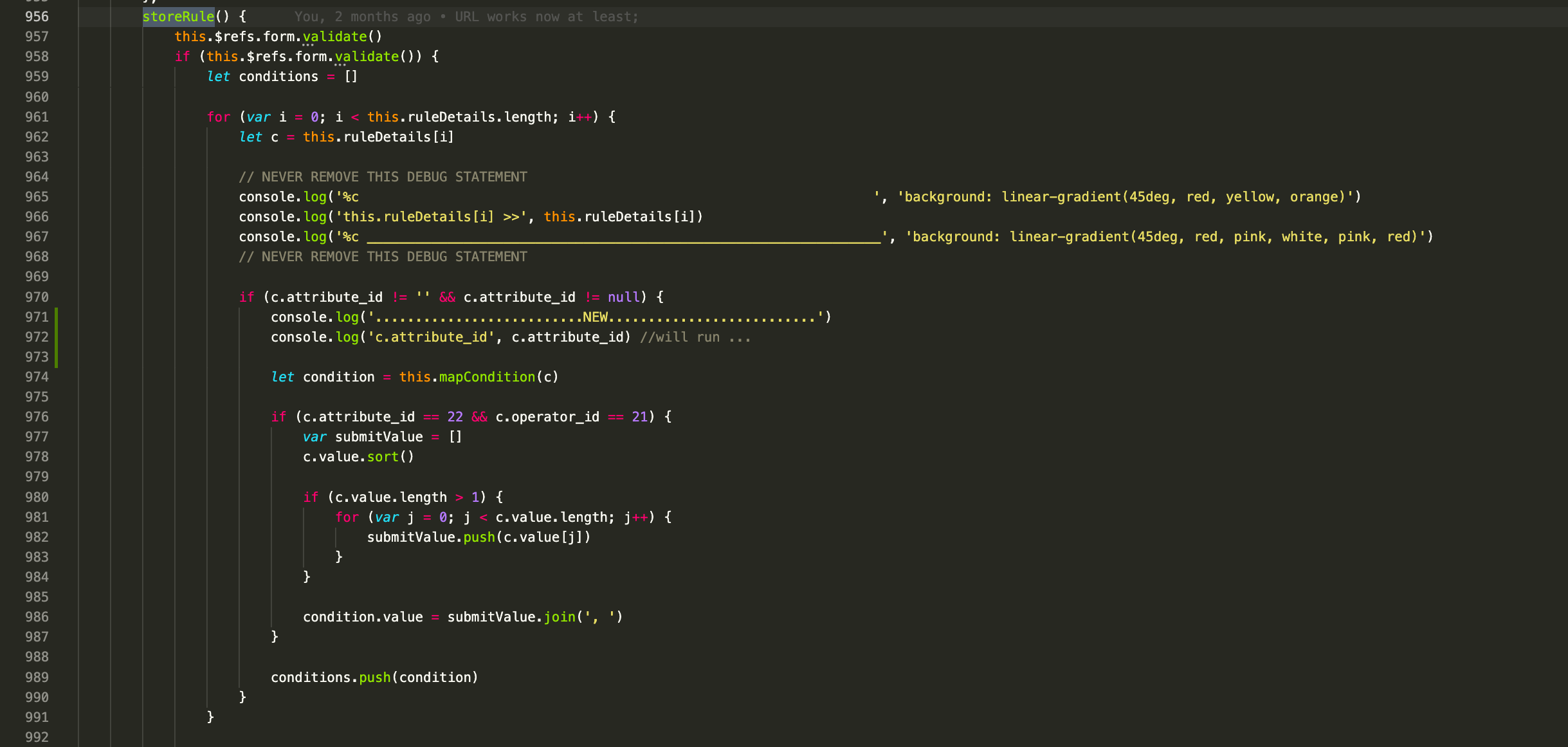This screenshot has width=1568, height=747.
Task: Click the closing brace on line 987
Action: click(x=275, y=637)
